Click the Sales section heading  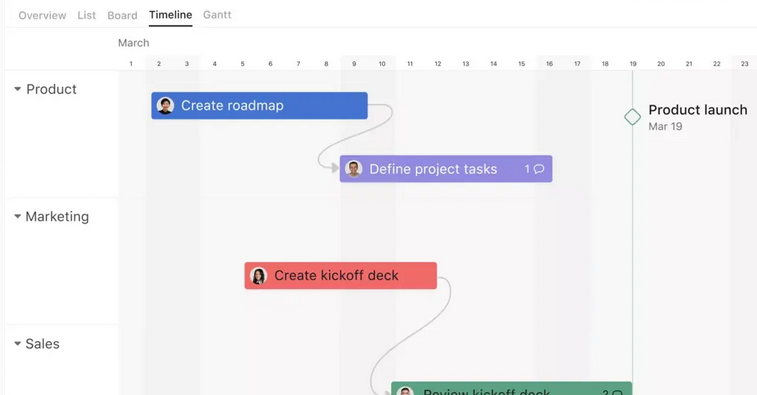pos(42,344)
